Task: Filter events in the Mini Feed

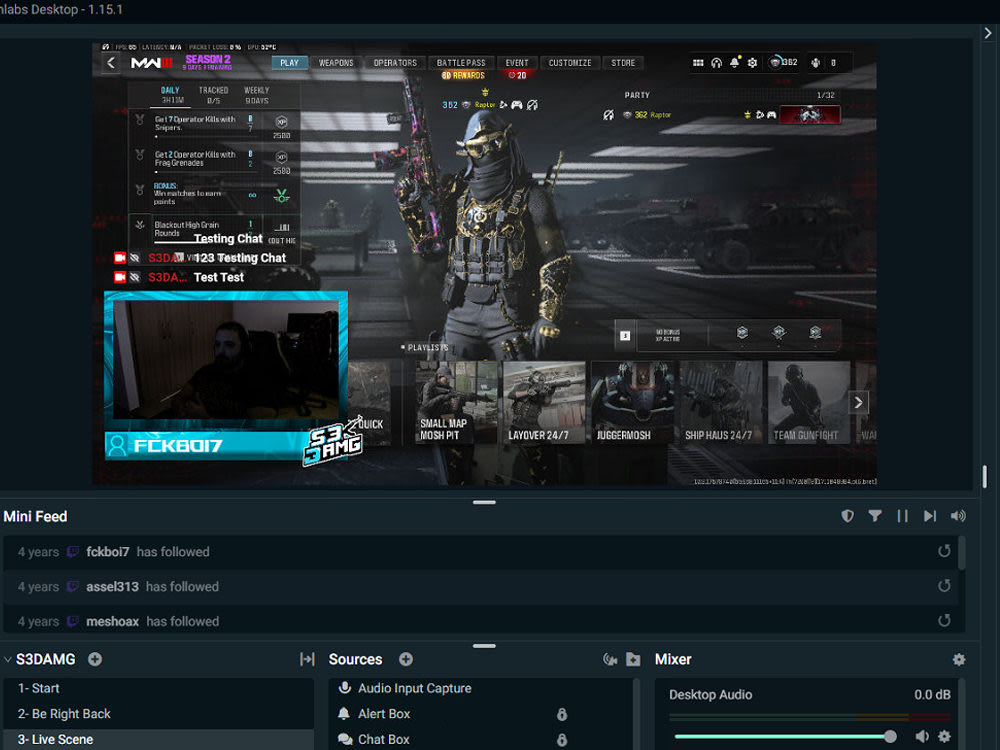Action: pos(876,516)
